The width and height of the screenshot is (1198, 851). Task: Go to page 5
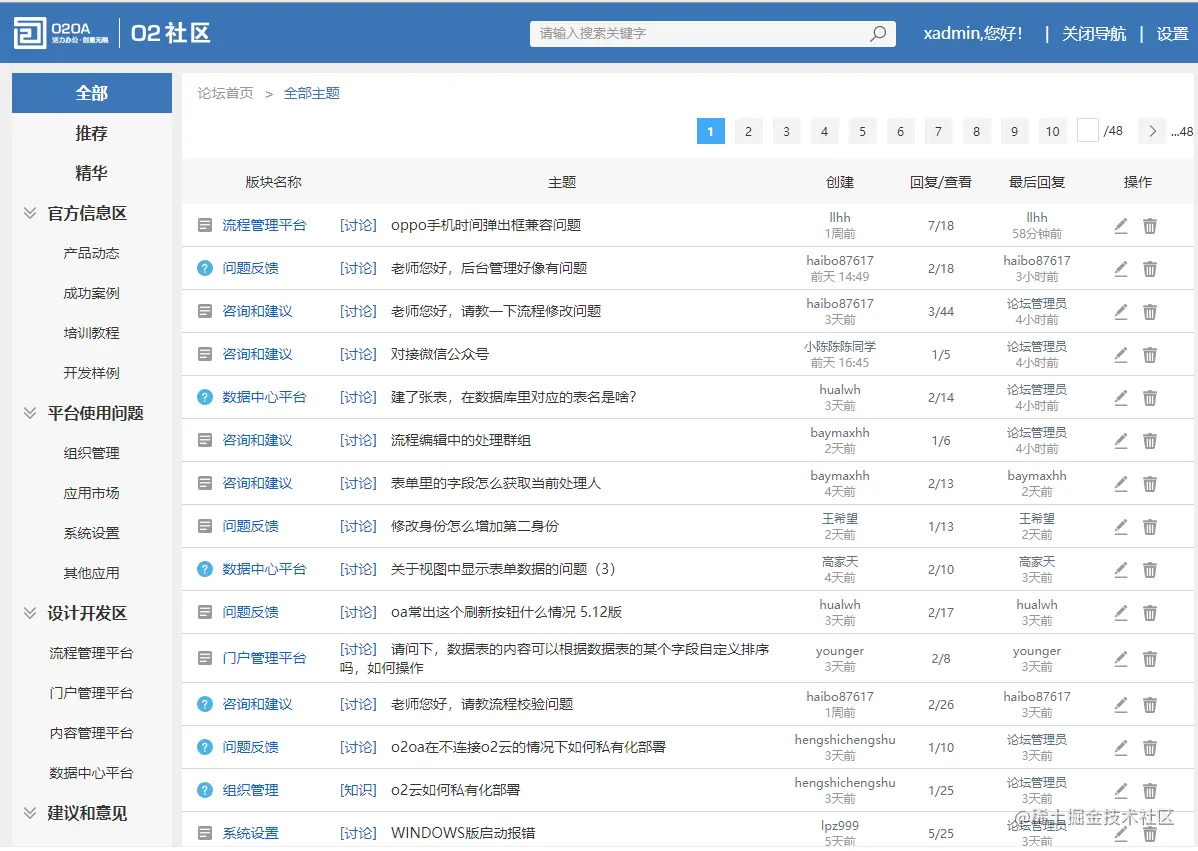click(x=862, y=131)
